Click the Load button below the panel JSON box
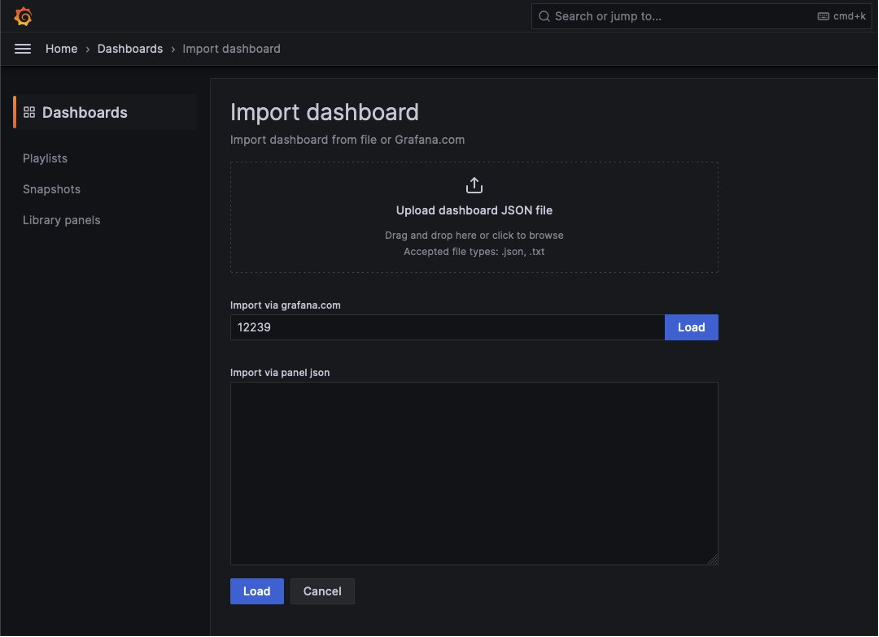879x637 pixels. tap(256, 591)
